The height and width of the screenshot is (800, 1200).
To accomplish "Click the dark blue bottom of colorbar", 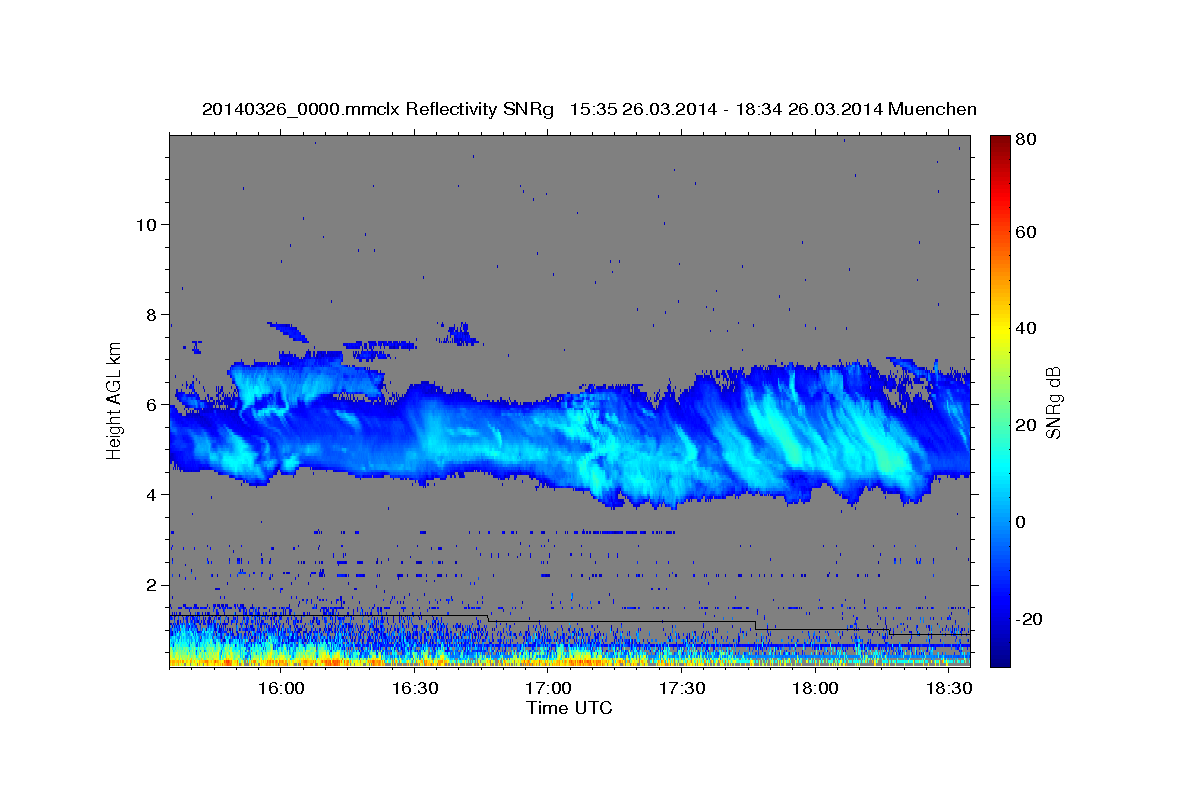I will (x=999, y=658).
